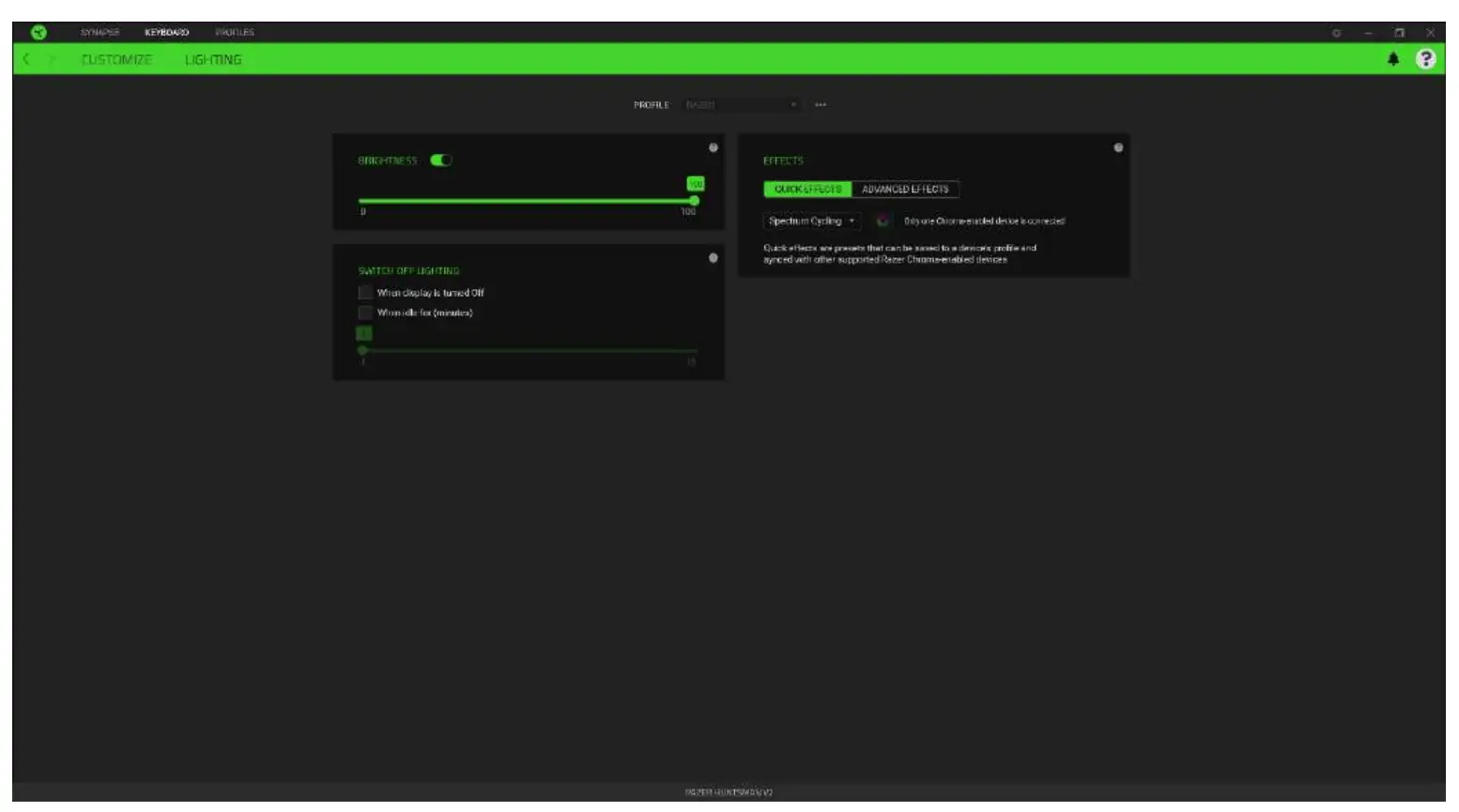Viewport: 1459px width, 812px height.
Task: Switch to Advanced Effects
Action: point(905,190)
